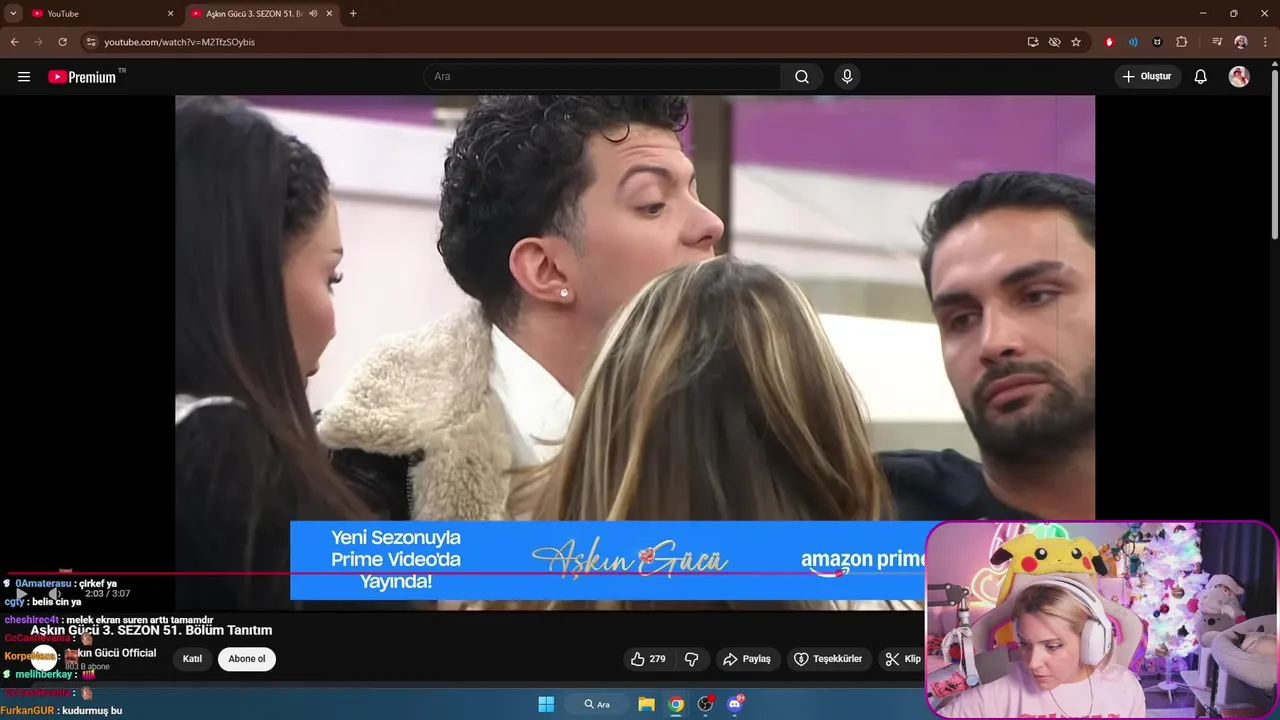Focus the Ara search field
The height and width of the screenshot is (720, 1280).
603,77
